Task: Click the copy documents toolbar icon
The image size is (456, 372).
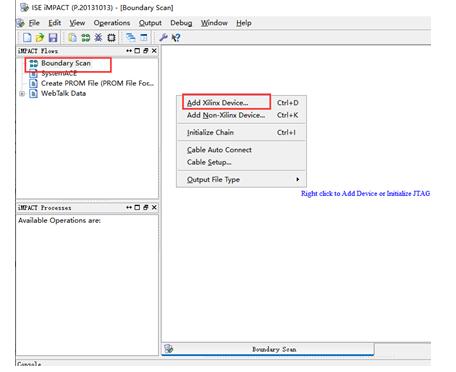Action: tap(72, 37)
